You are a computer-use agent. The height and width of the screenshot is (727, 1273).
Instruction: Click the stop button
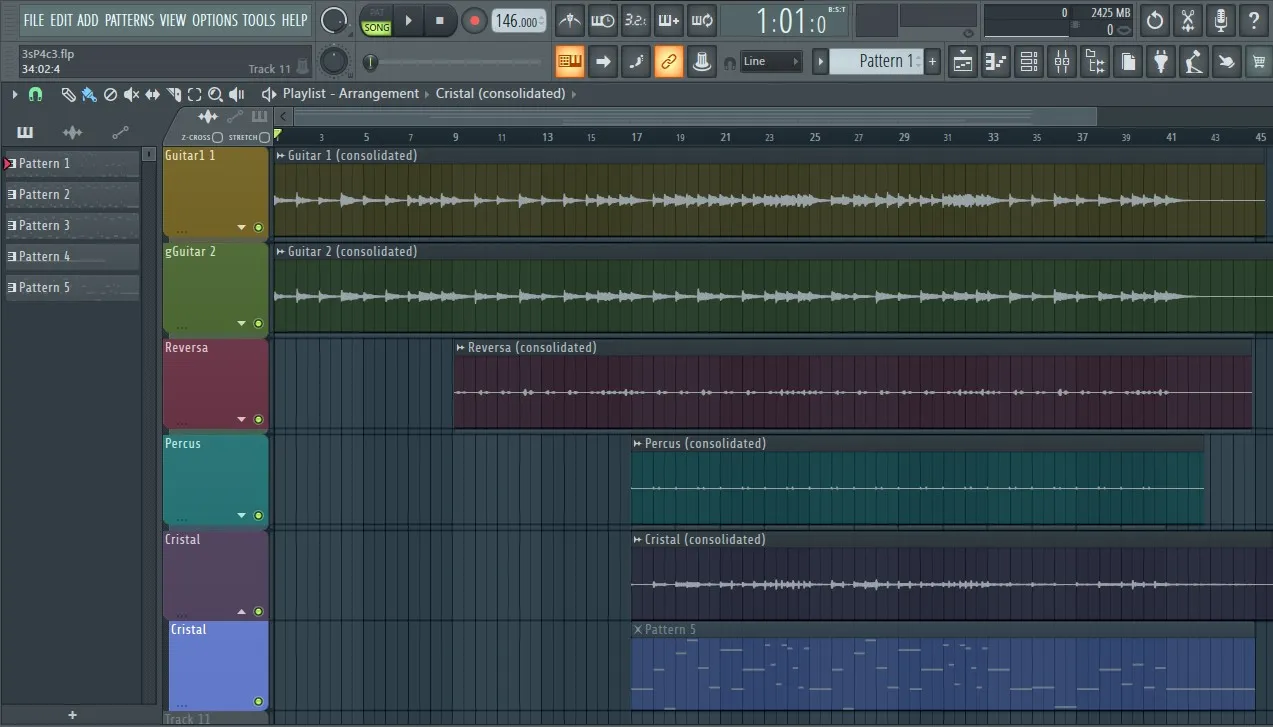(440, 20)
